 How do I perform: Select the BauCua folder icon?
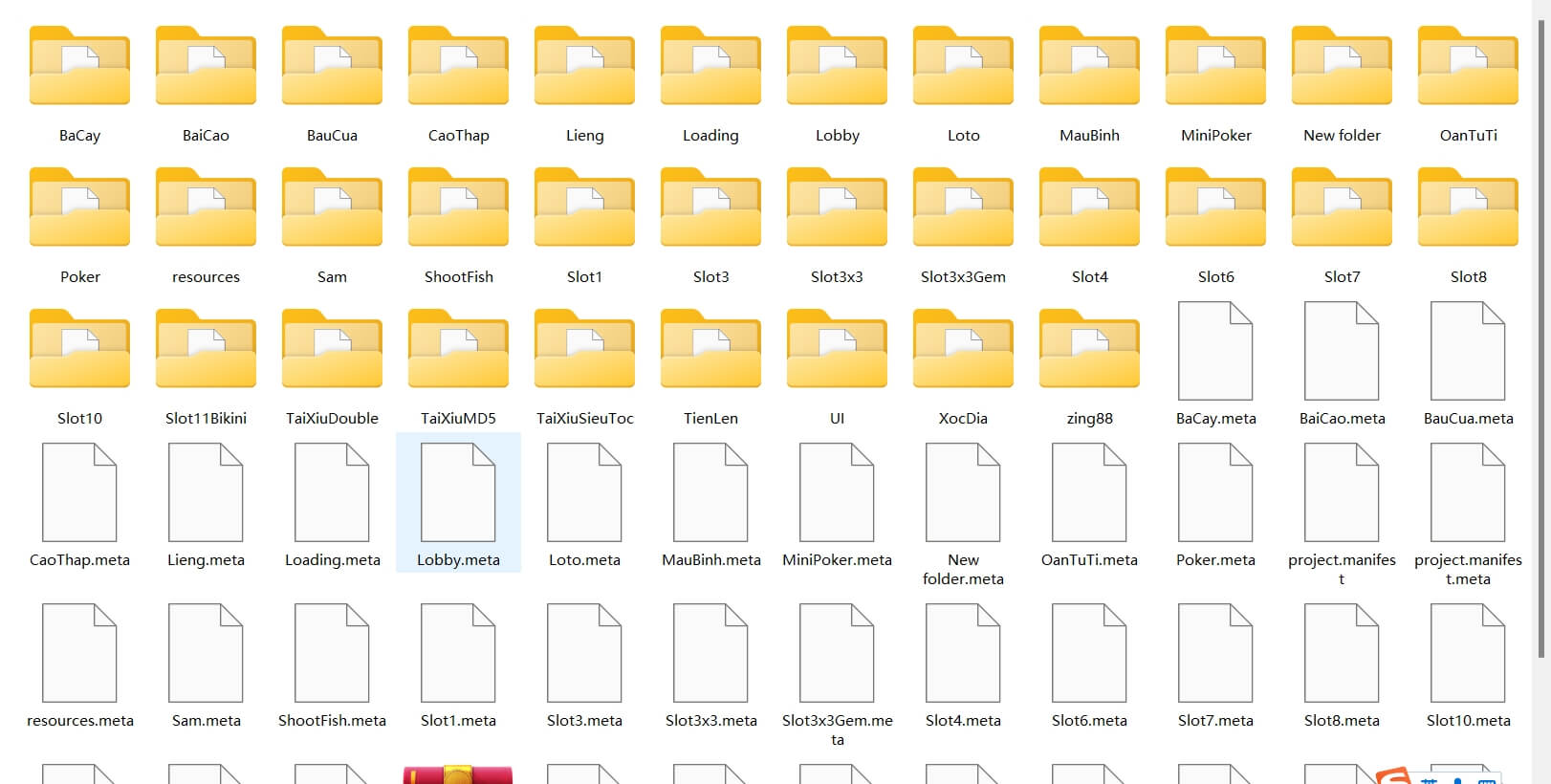click(332, 66)
